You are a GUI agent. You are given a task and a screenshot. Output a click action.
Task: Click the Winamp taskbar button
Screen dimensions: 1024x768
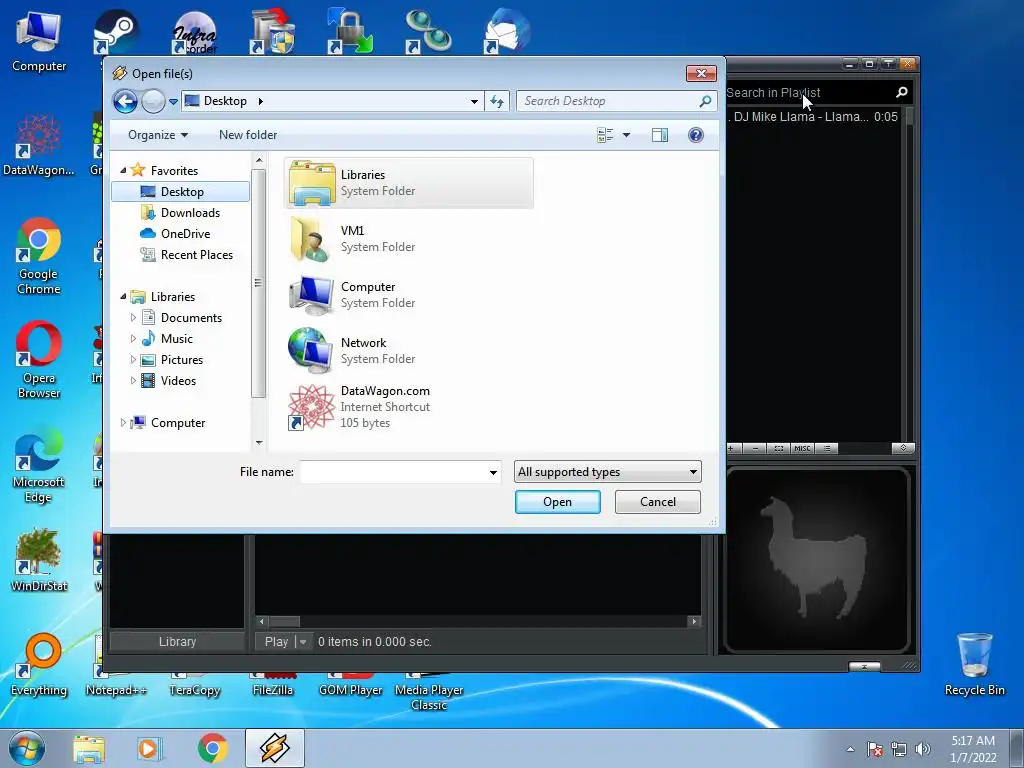coord(274,748)
